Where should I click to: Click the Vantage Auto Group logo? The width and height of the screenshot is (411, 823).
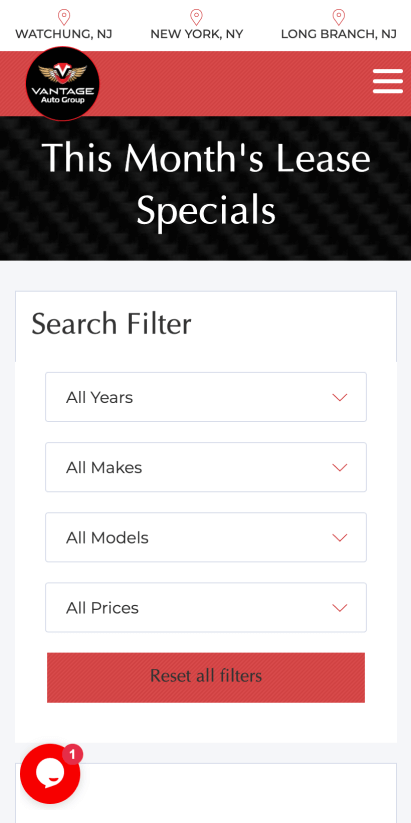click(x=62, y=84)
